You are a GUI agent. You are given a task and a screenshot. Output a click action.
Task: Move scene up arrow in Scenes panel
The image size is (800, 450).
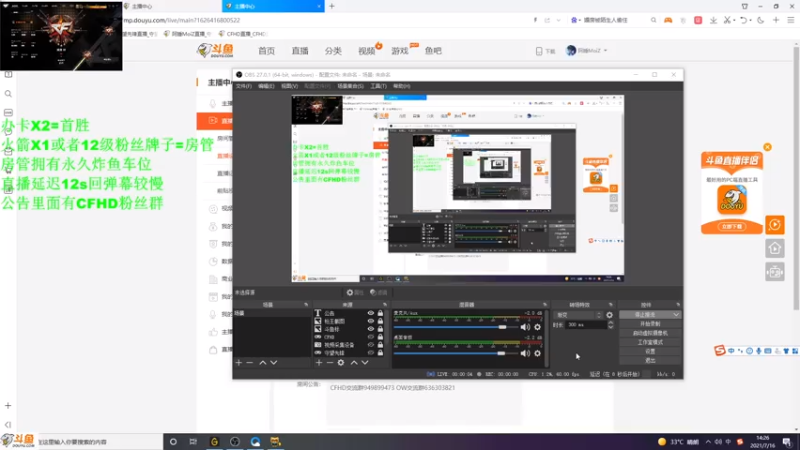263,362
